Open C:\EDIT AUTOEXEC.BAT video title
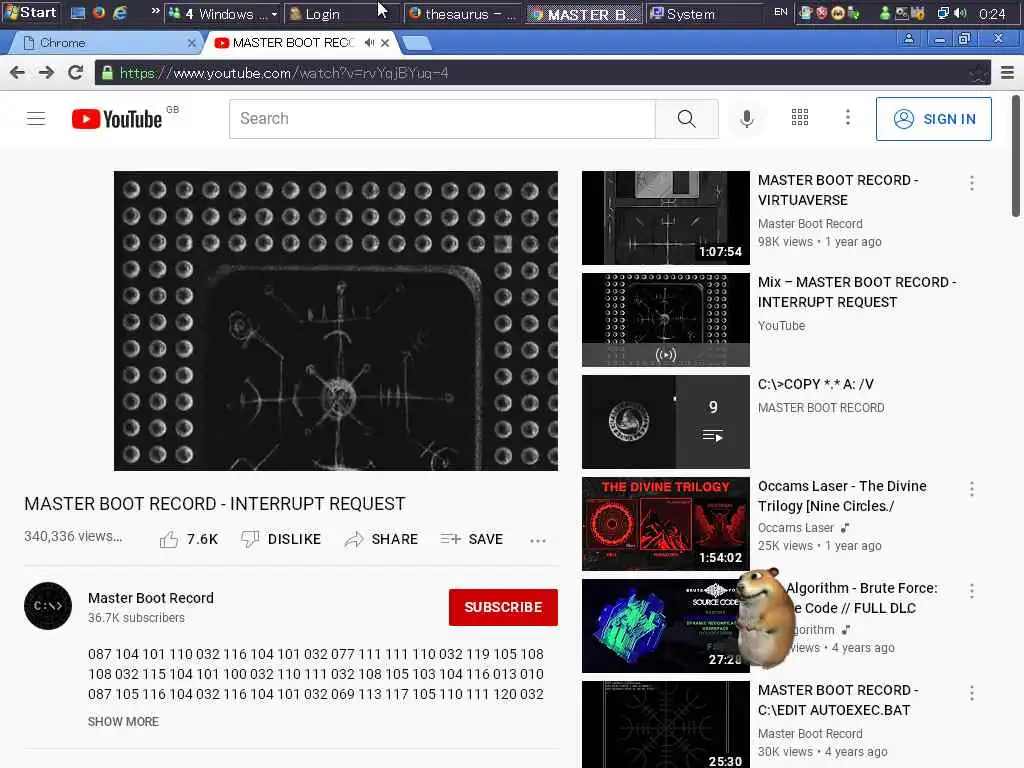The image size is (1024, 768). pos(838,700)
